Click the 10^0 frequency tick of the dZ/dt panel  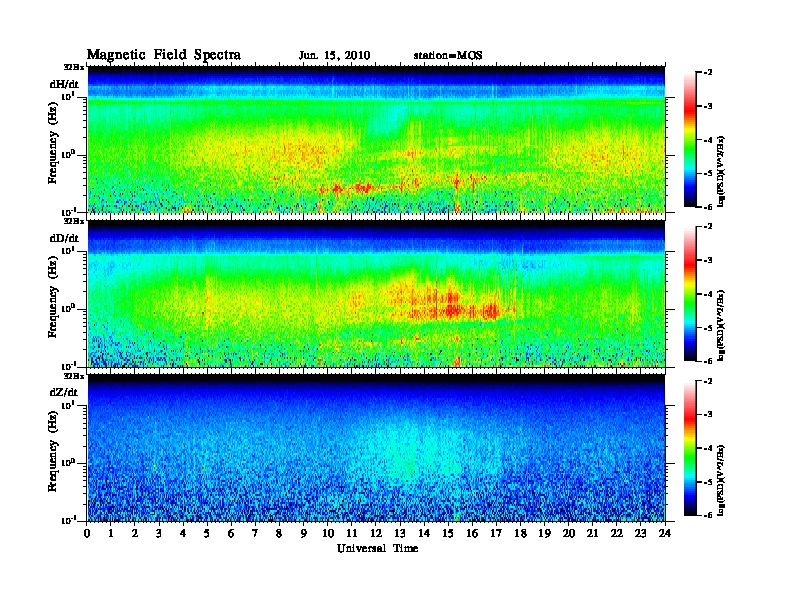pos(67,462)
